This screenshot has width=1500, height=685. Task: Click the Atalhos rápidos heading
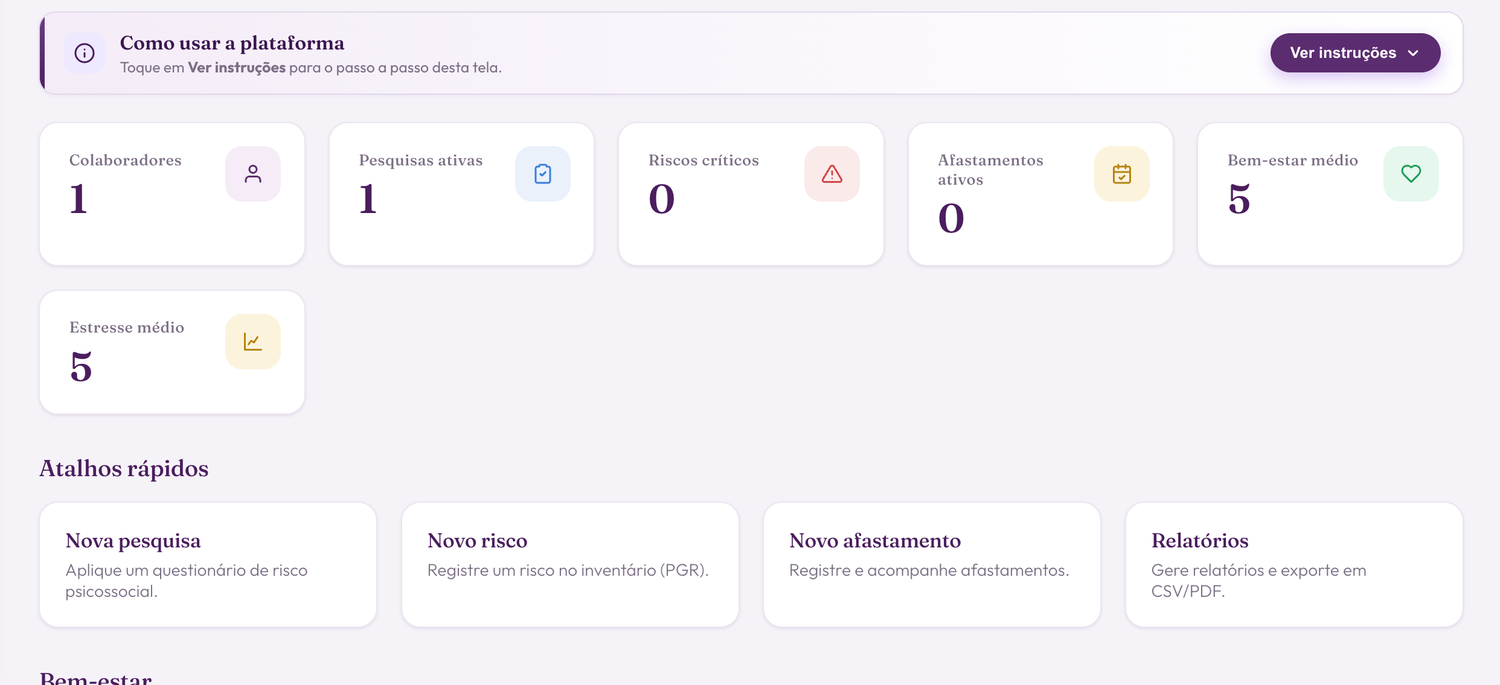pyautogui.click(x=124, y=469)
